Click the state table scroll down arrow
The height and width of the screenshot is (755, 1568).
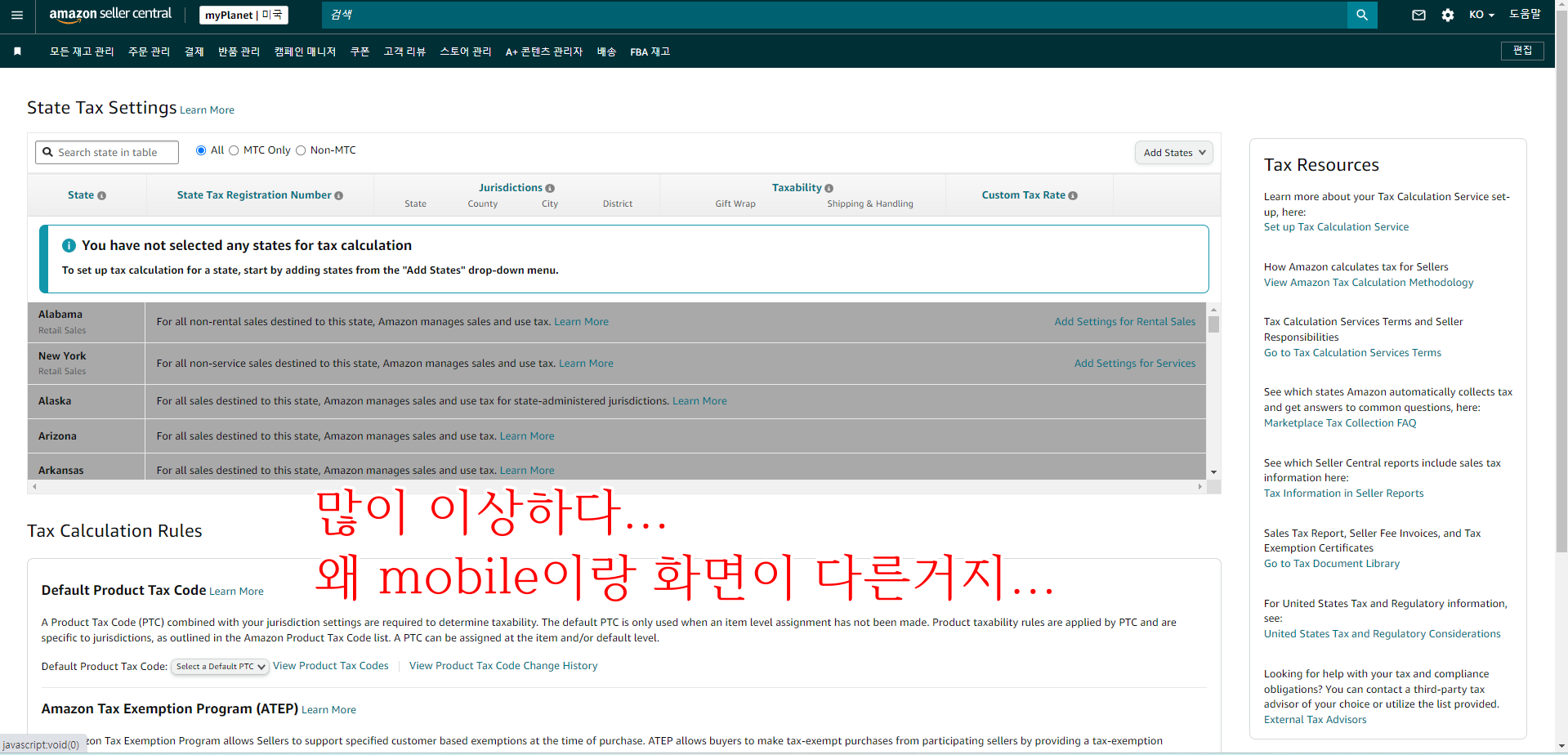[x=1213, y=472]
